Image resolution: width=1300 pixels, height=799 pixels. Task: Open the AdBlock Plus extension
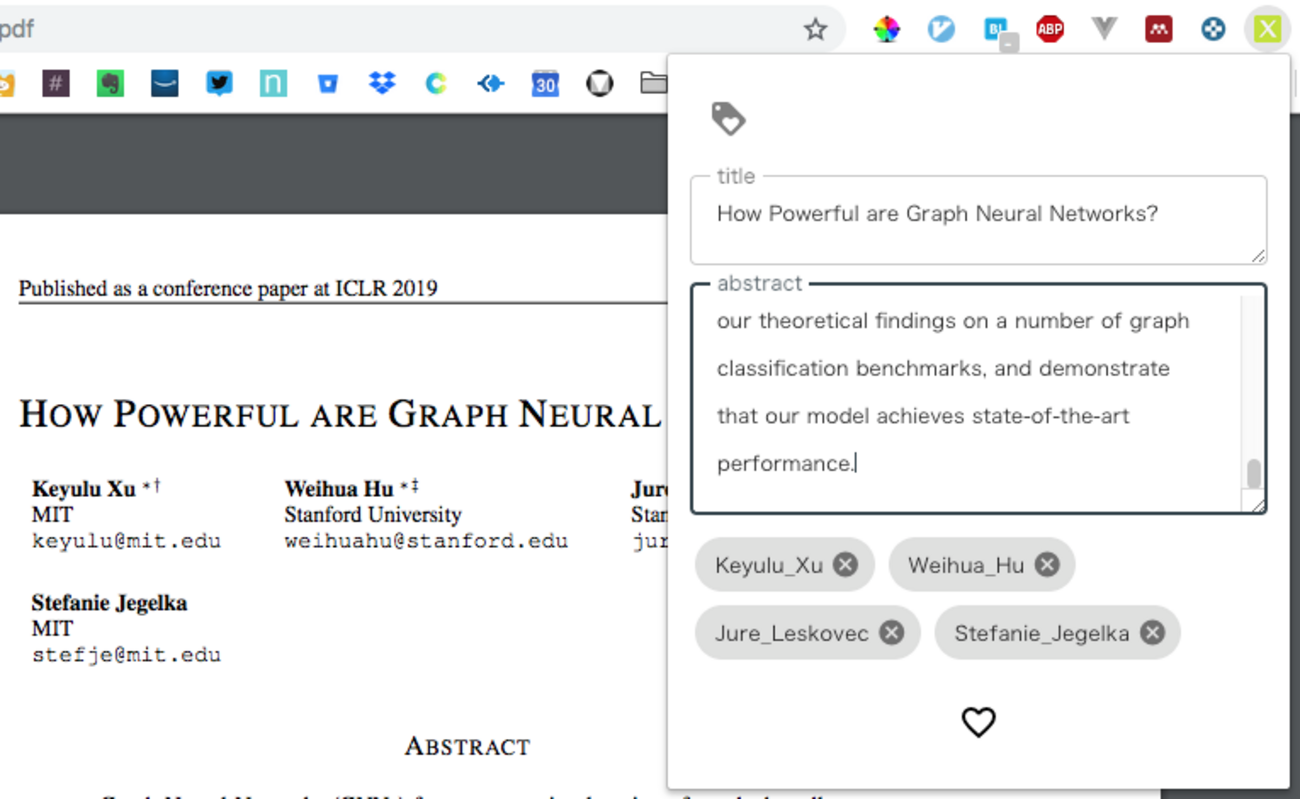[x=1049, y=29]
